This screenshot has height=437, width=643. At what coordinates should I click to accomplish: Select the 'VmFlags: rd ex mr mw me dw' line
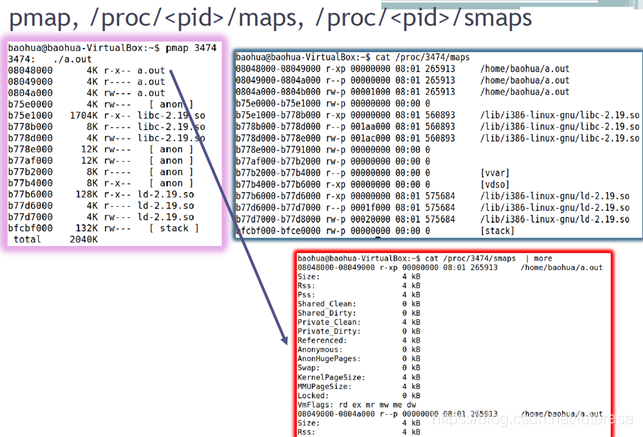(x=357, y=405)
